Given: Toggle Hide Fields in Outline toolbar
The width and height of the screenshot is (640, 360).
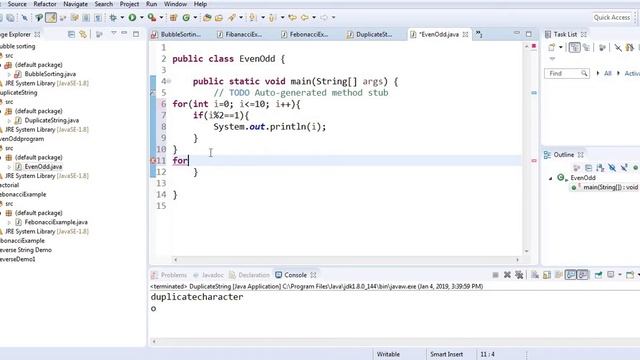Looking at the screenshot, I should tap(612, 168).
